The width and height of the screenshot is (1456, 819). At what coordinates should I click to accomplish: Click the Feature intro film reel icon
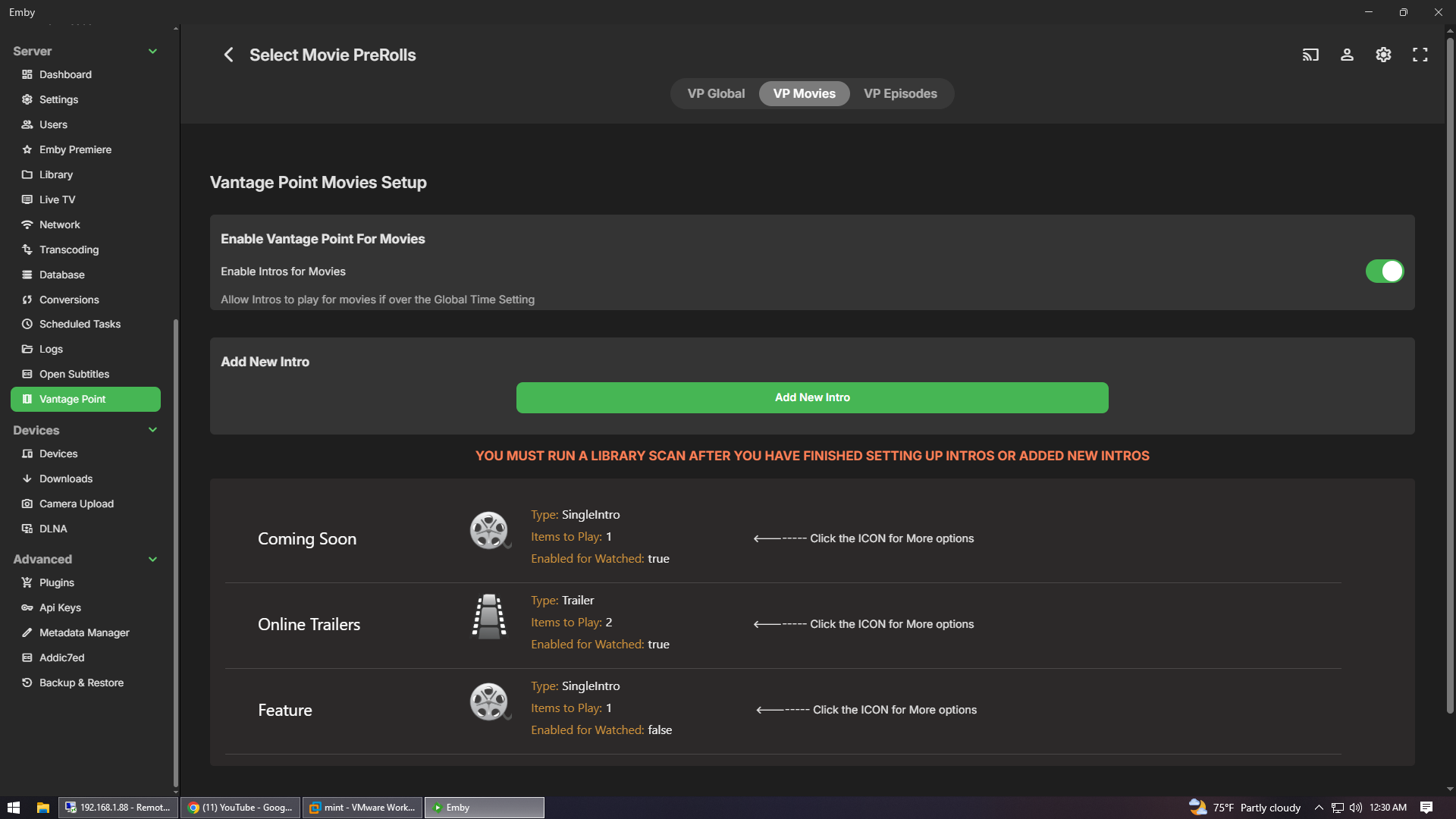pyautogui.click(x=489, y=701)
